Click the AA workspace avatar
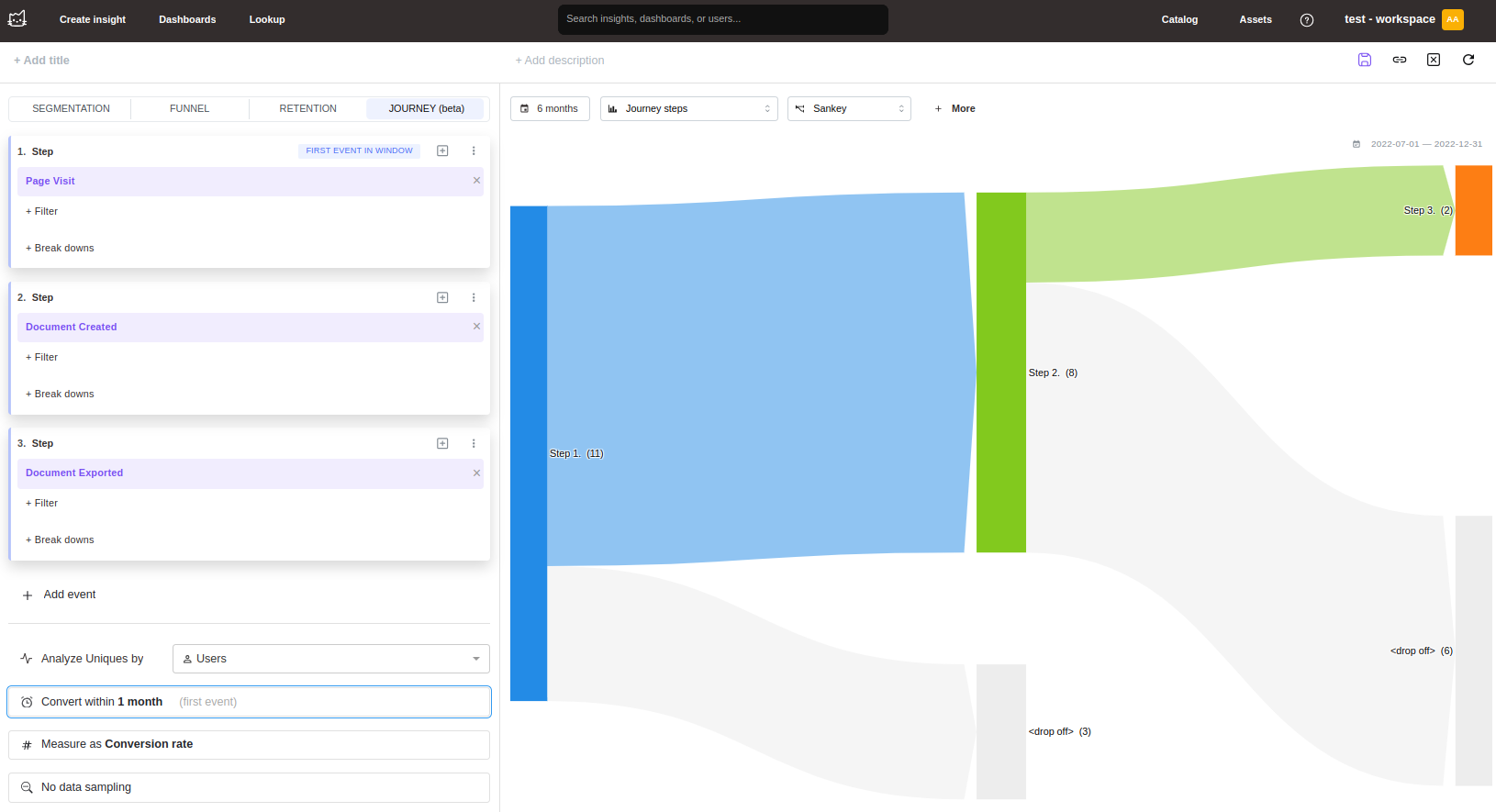The width and height of the screenshot is (1496, 812). click(x=1453, y=19)
